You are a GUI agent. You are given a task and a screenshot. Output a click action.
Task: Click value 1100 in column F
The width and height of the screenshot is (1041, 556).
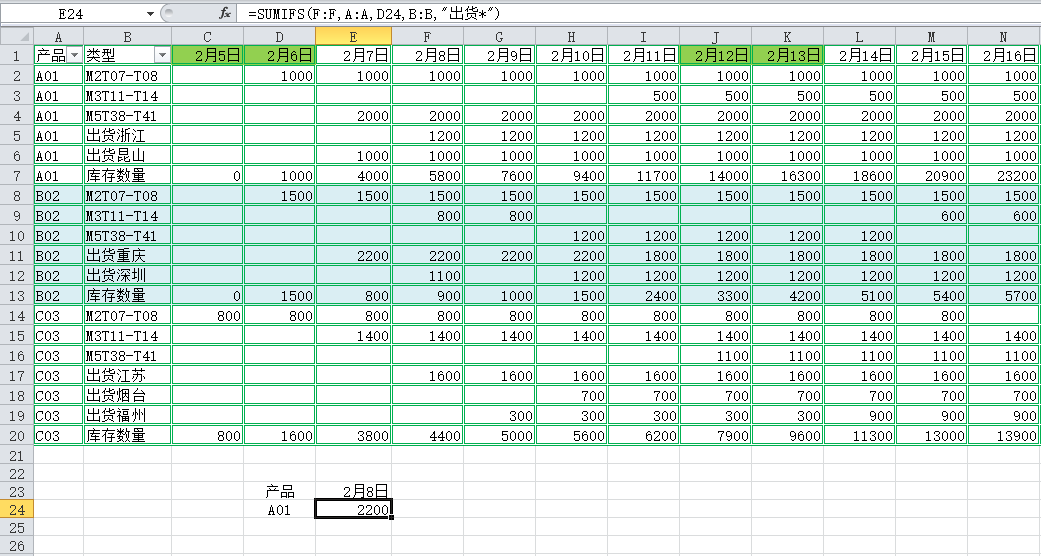tap(428, 275)
